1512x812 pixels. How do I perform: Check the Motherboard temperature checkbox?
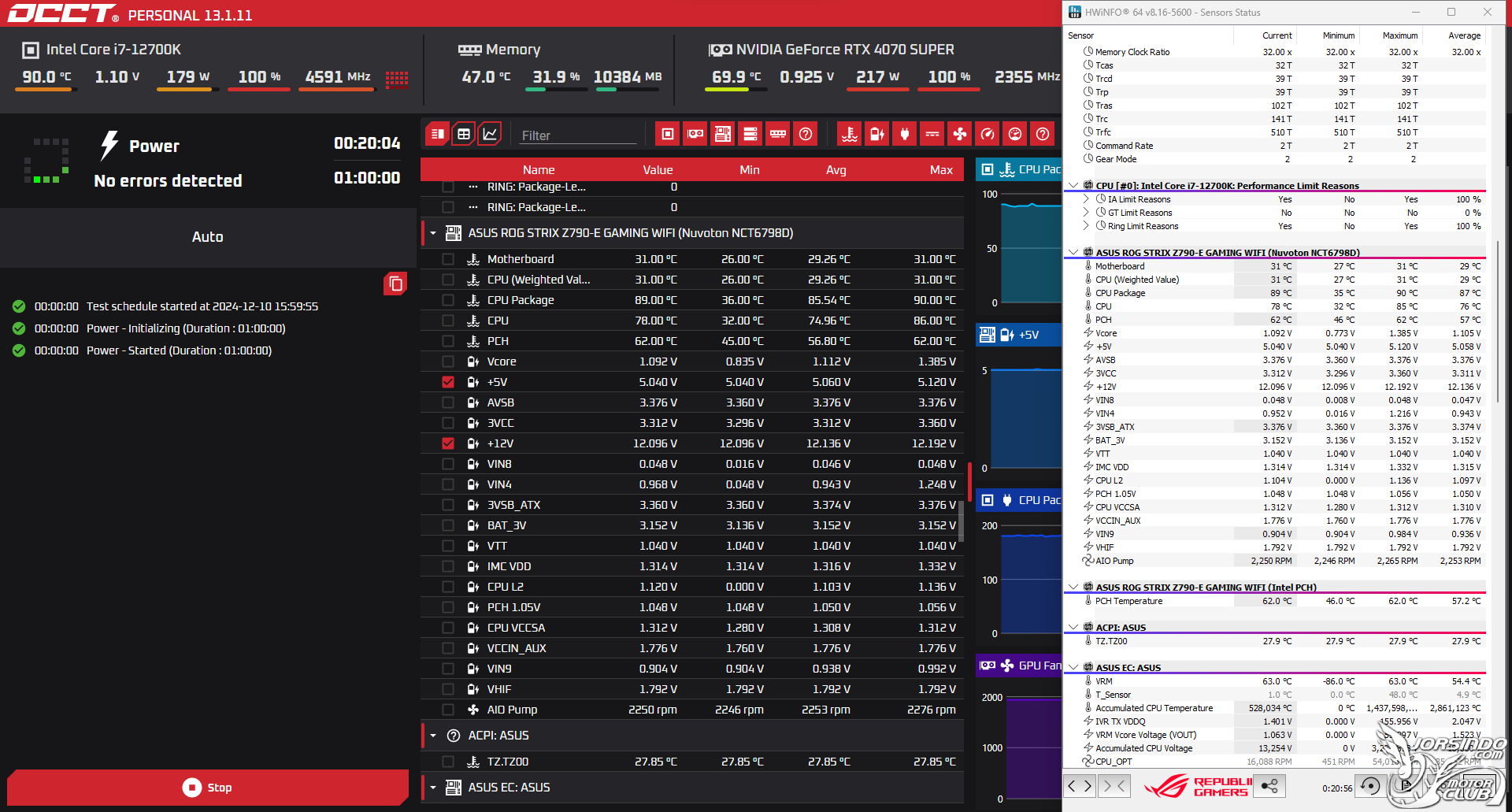[x=448, y=259]
